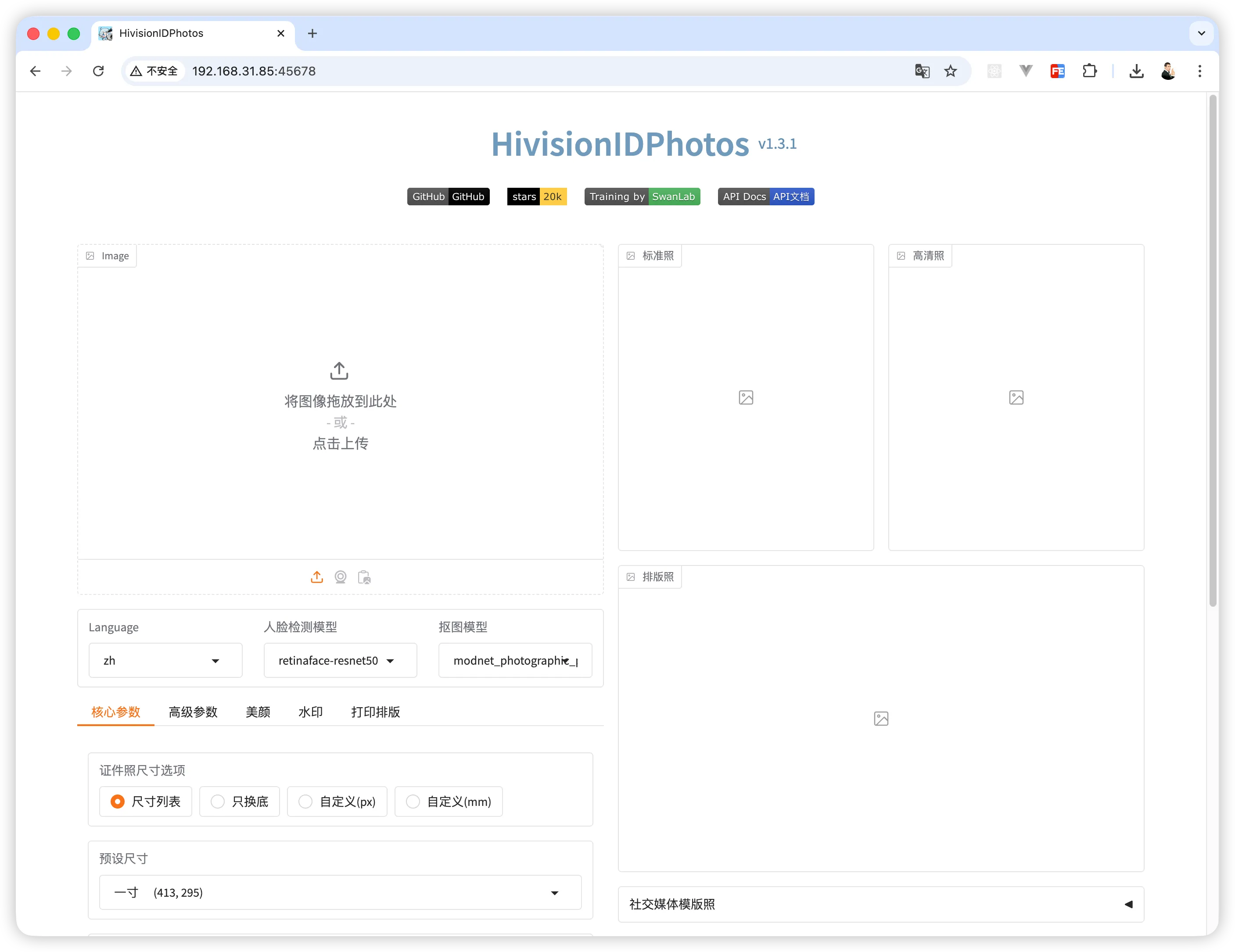Select the 只换底 radio option
The image size is (1235, 952).
pos(239,801)
